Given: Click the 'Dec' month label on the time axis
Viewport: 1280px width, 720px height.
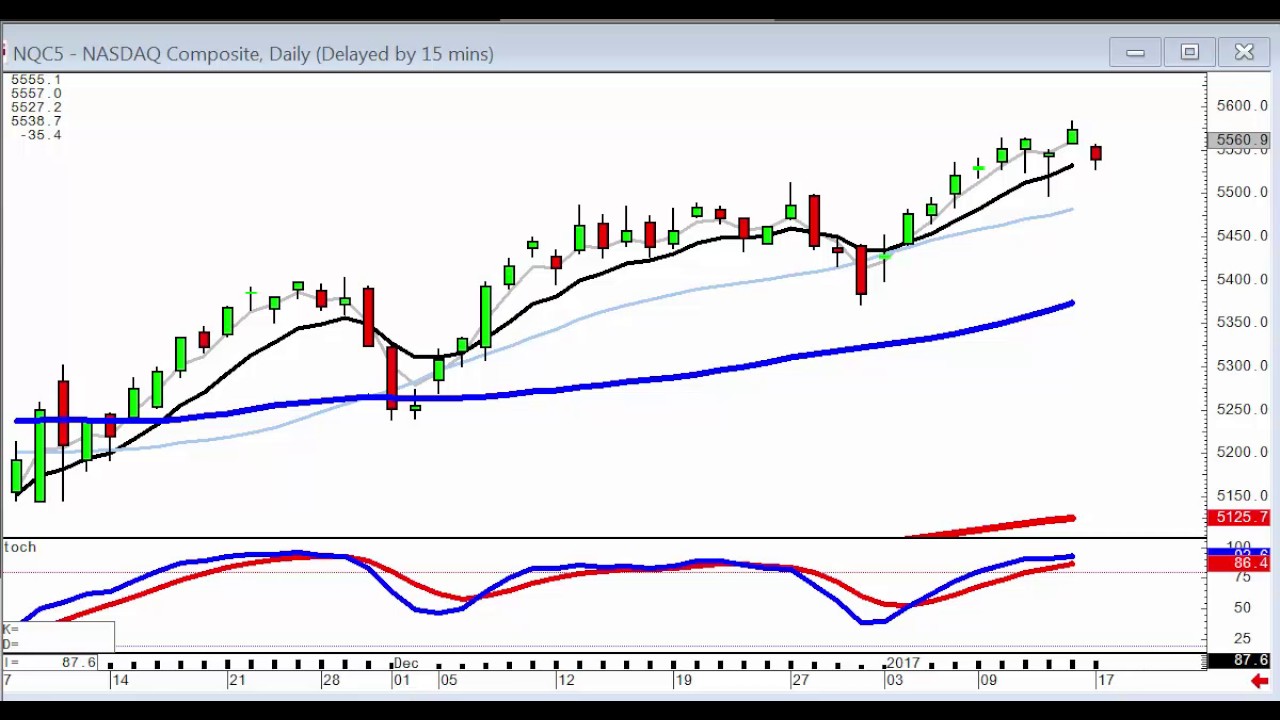Looking at the screenshot, I should click(405, 663).
